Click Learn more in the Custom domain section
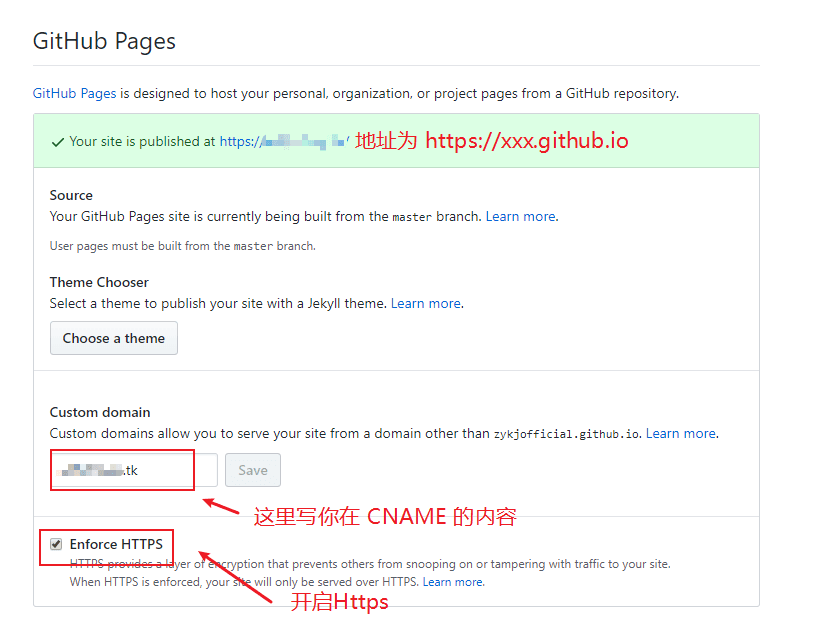827x629 pixels. (681, 433)
